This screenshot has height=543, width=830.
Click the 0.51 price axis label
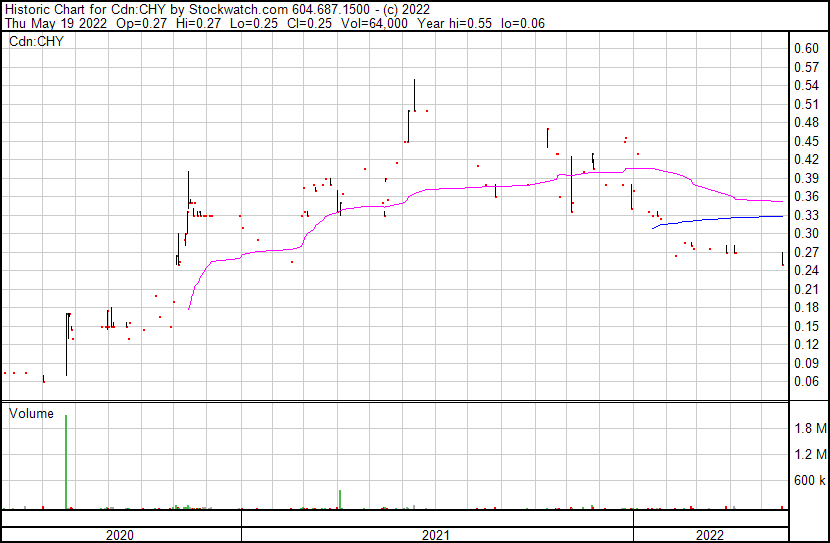(806, 104)
